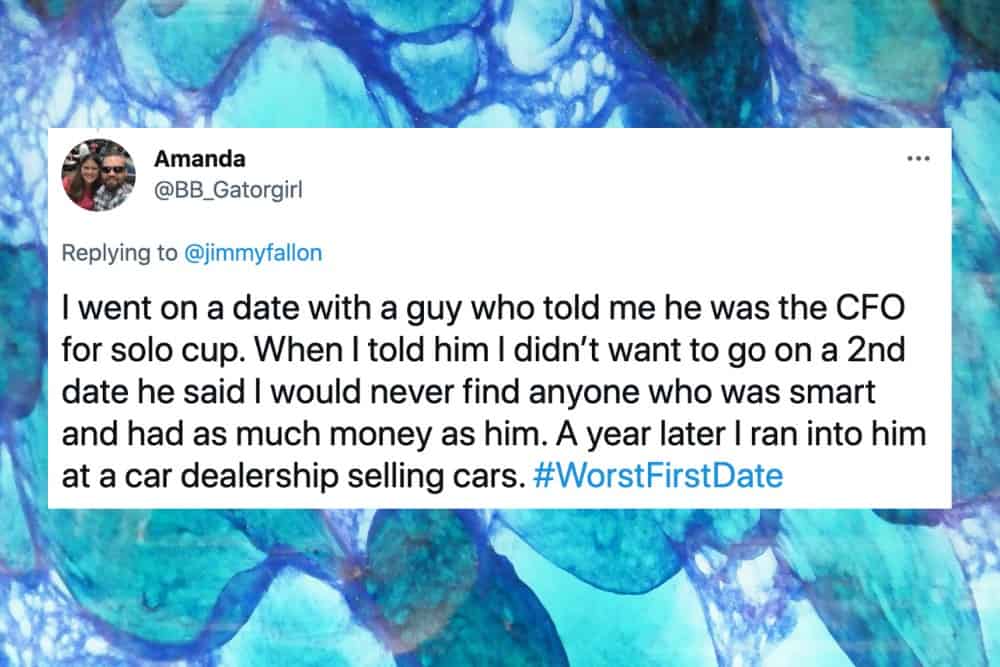Click the #WorstFirstDate hashtag
The image size is (1000, 667).
[658, 474]
